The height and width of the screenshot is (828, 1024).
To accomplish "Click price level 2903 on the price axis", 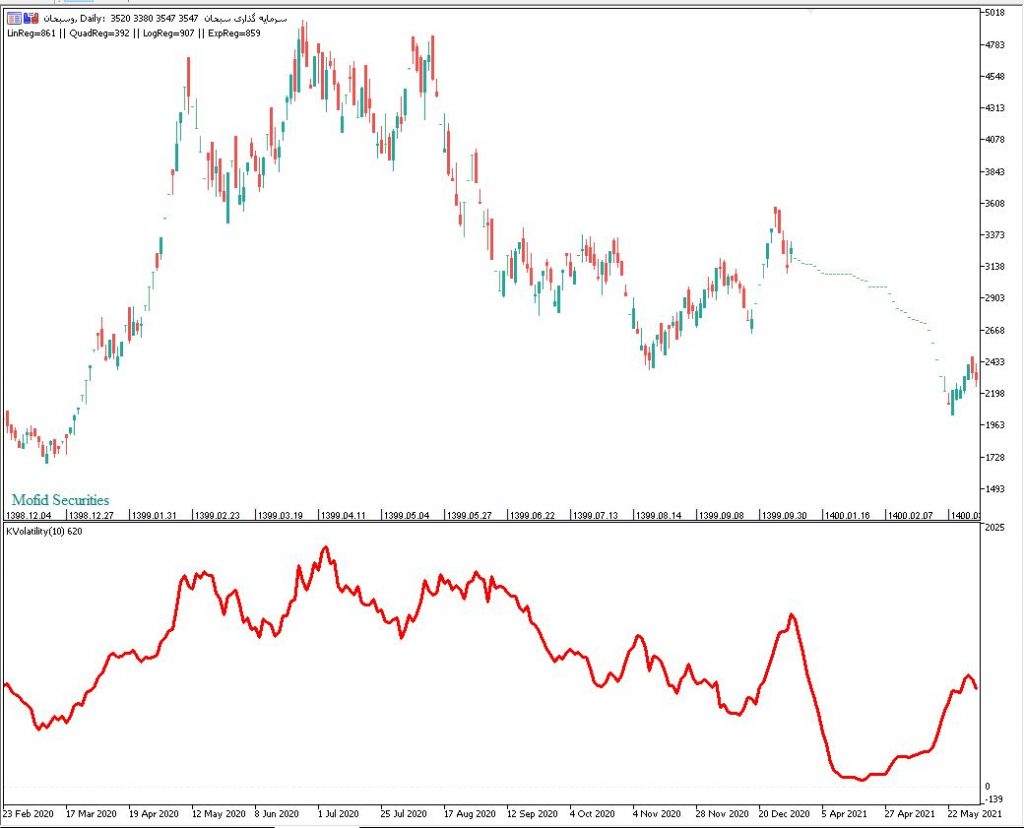I will point(995,298).
